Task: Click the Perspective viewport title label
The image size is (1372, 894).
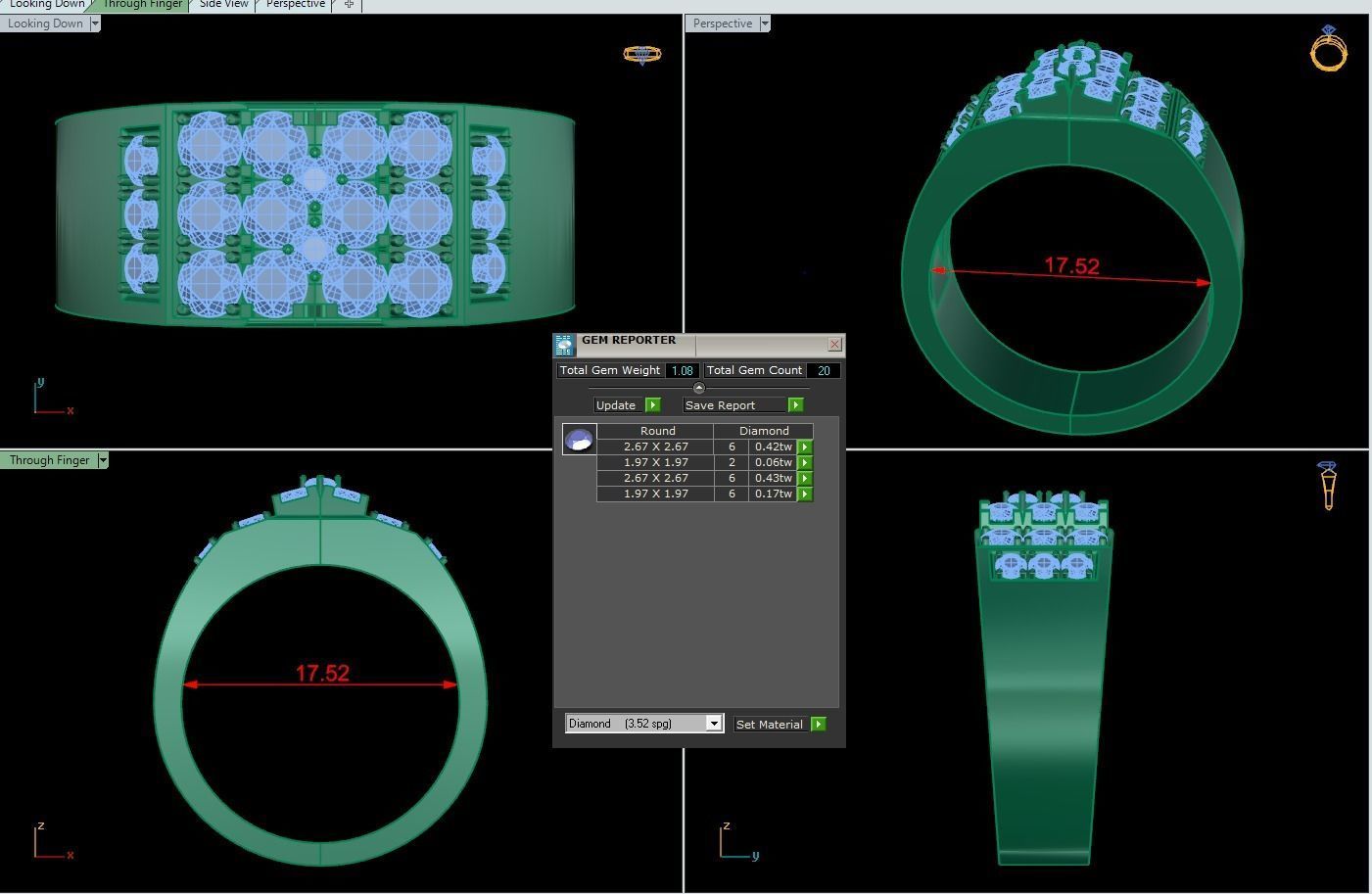Action: pyautogui.click(x=723, y=24)
